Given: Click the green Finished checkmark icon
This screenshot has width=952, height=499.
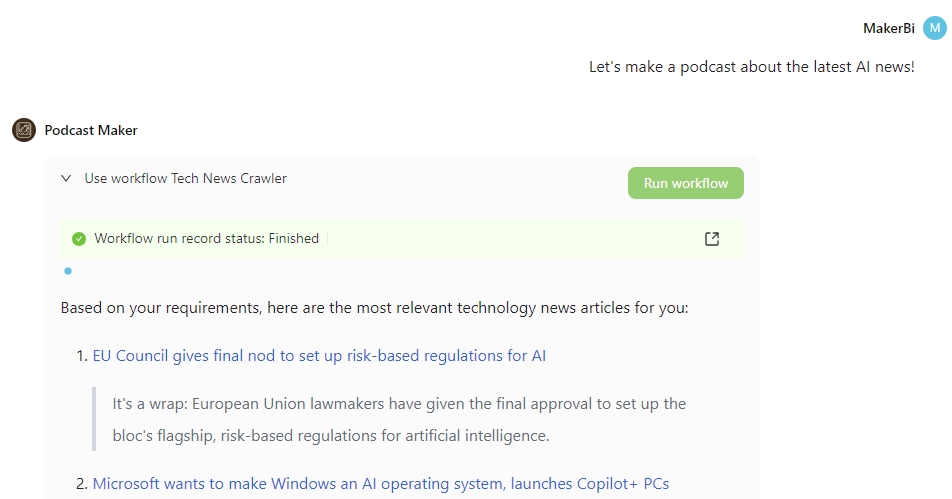Looking at the screenshot, I should (79, 239).
